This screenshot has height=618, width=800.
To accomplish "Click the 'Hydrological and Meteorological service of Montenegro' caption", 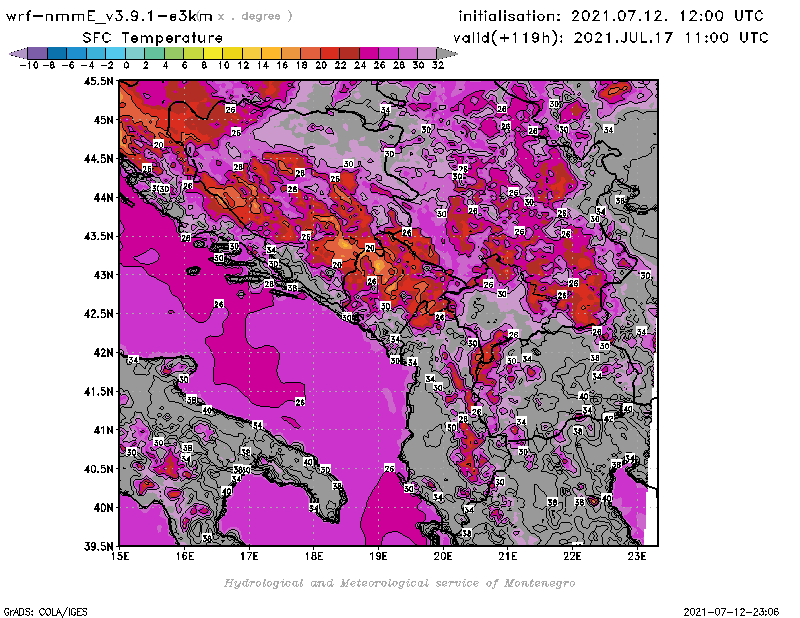I will [x=399, y=583].
